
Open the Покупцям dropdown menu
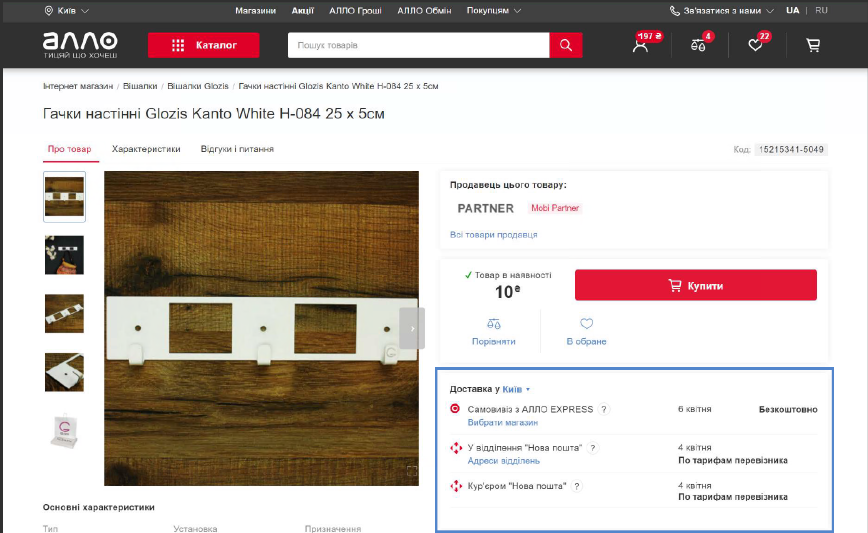[x=493, y=10]
